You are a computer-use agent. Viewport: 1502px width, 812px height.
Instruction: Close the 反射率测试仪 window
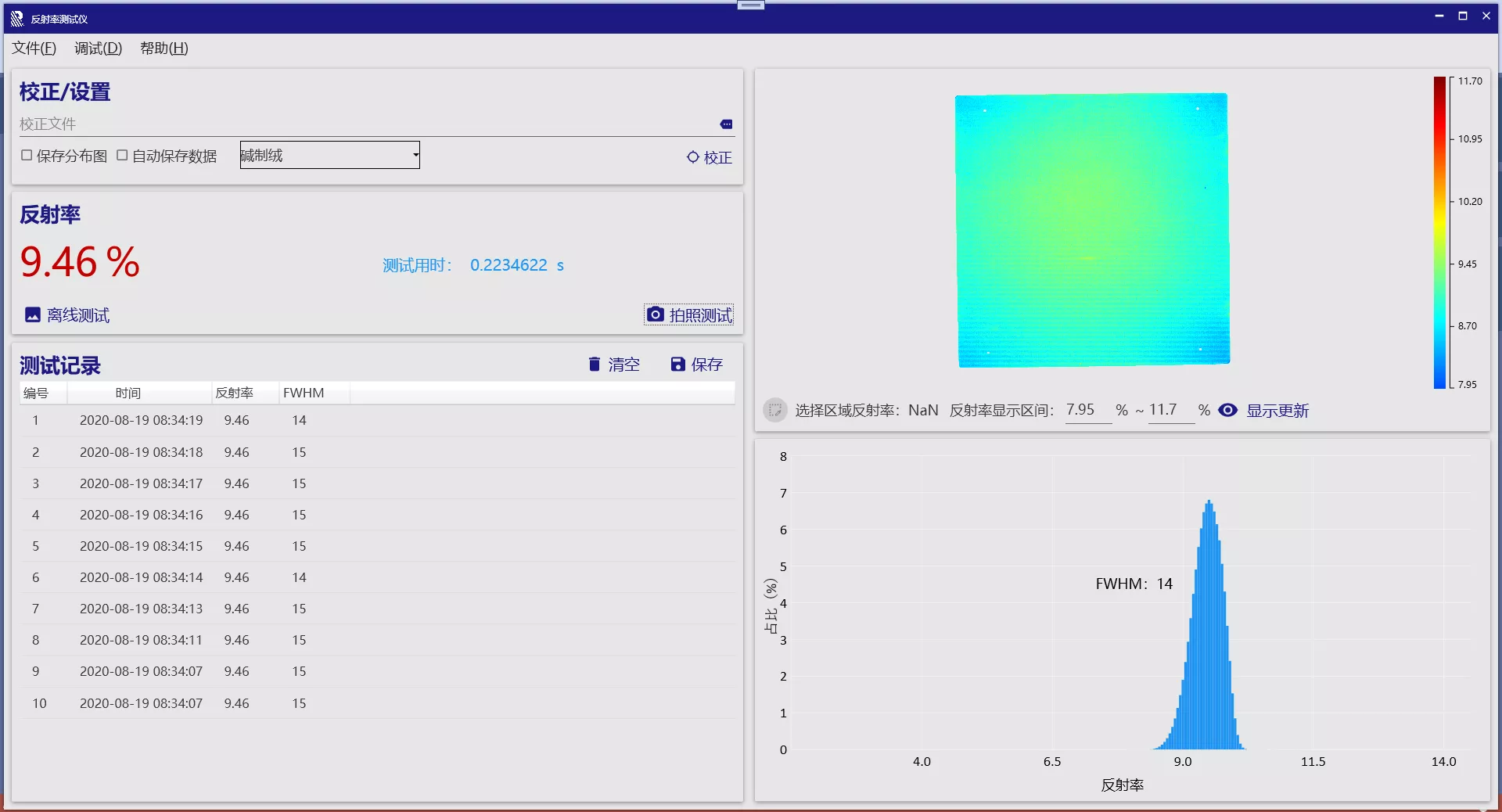(1486, 16)
